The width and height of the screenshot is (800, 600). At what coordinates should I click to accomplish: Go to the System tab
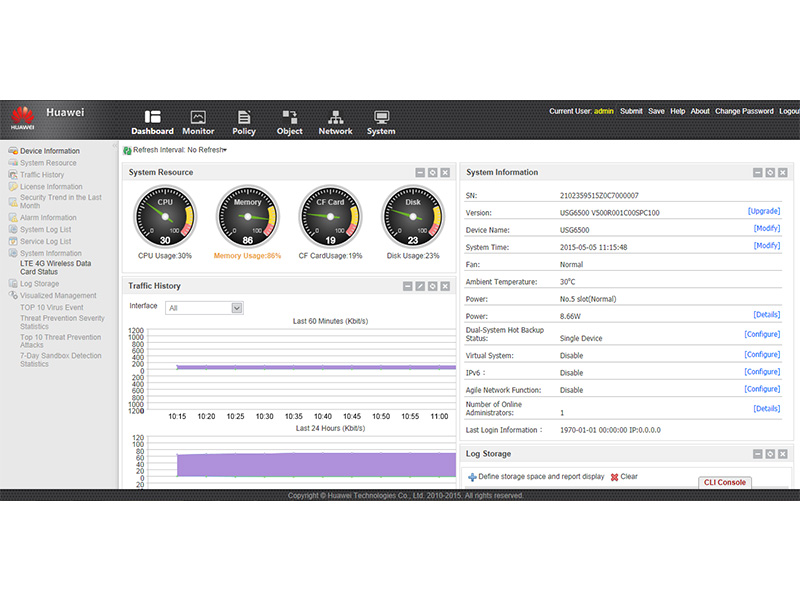click(381, 123)
